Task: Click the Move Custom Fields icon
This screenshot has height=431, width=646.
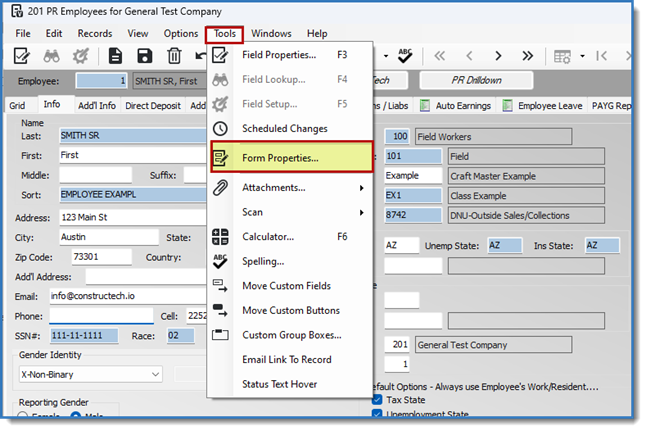Action: point(220,286)
